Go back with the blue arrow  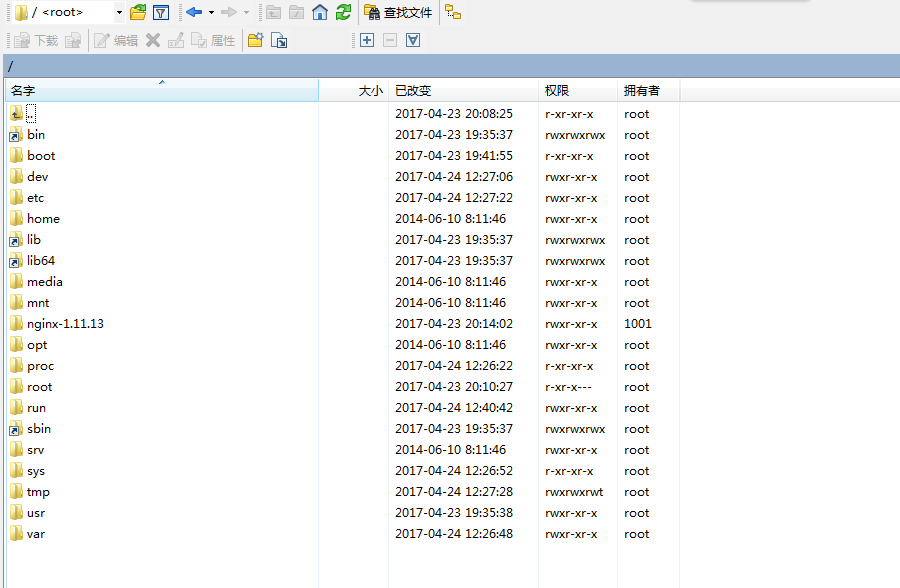194,12
